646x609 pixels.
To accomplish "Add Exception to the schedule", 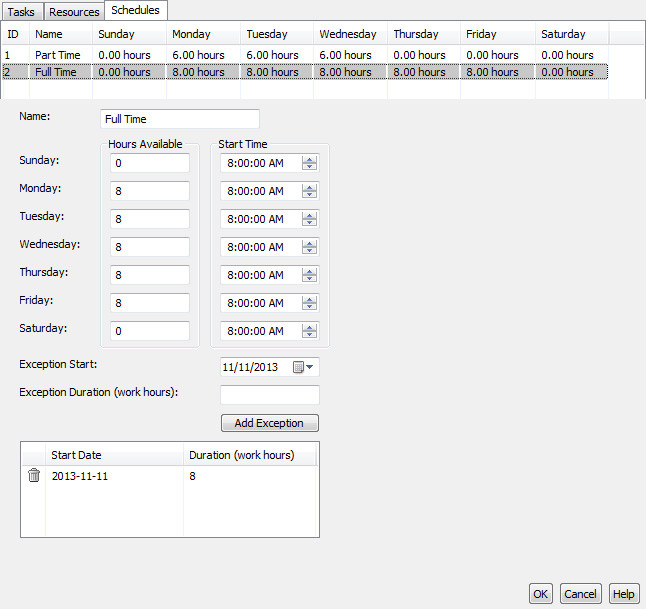I will coord(270,423).
